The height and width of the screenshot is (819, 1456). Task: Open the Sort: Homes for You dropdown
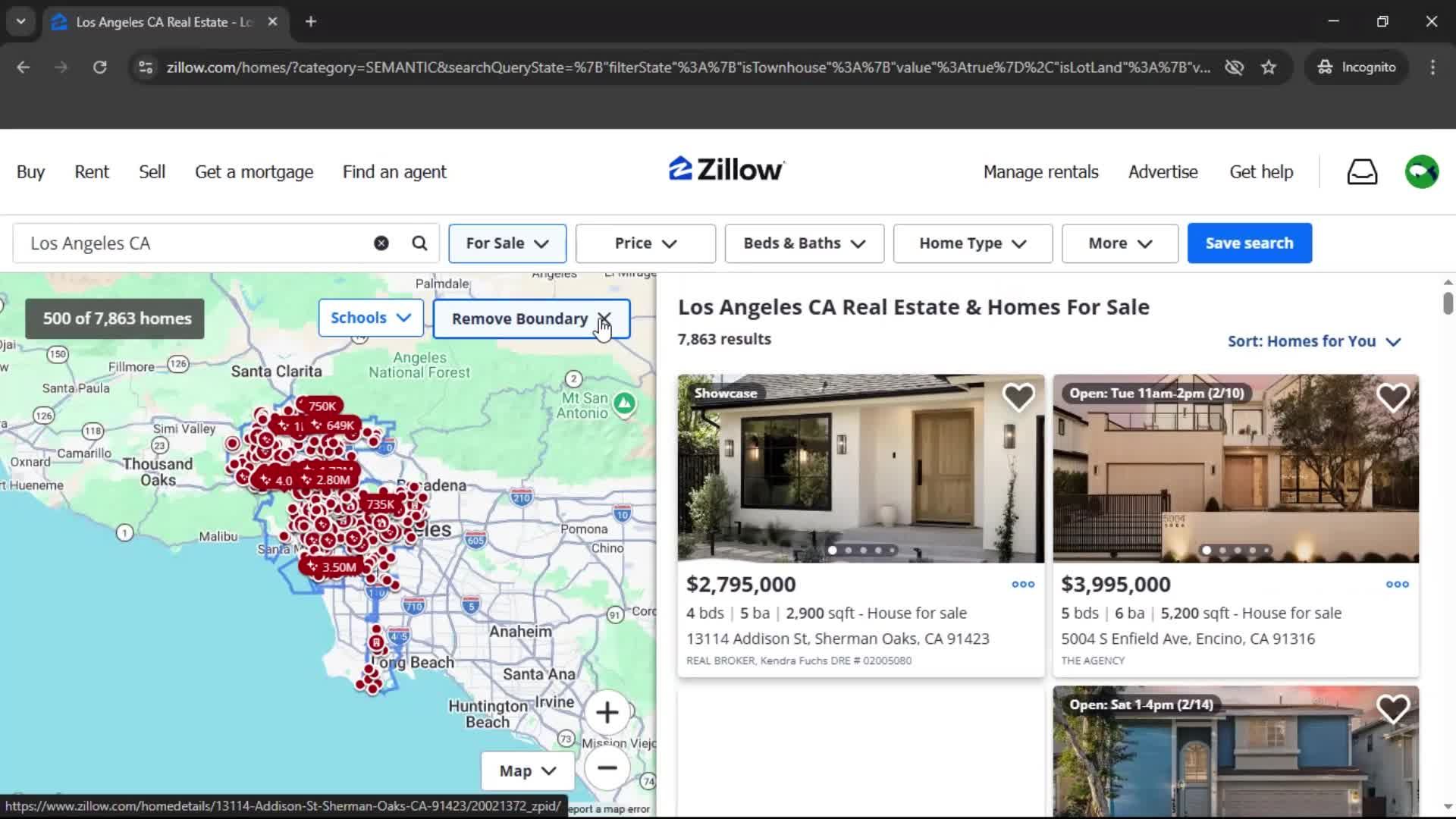point(1313,341)
